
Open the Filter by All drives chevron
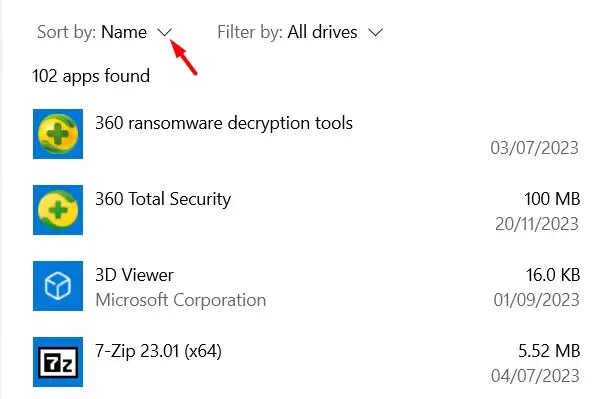(375, 33)
